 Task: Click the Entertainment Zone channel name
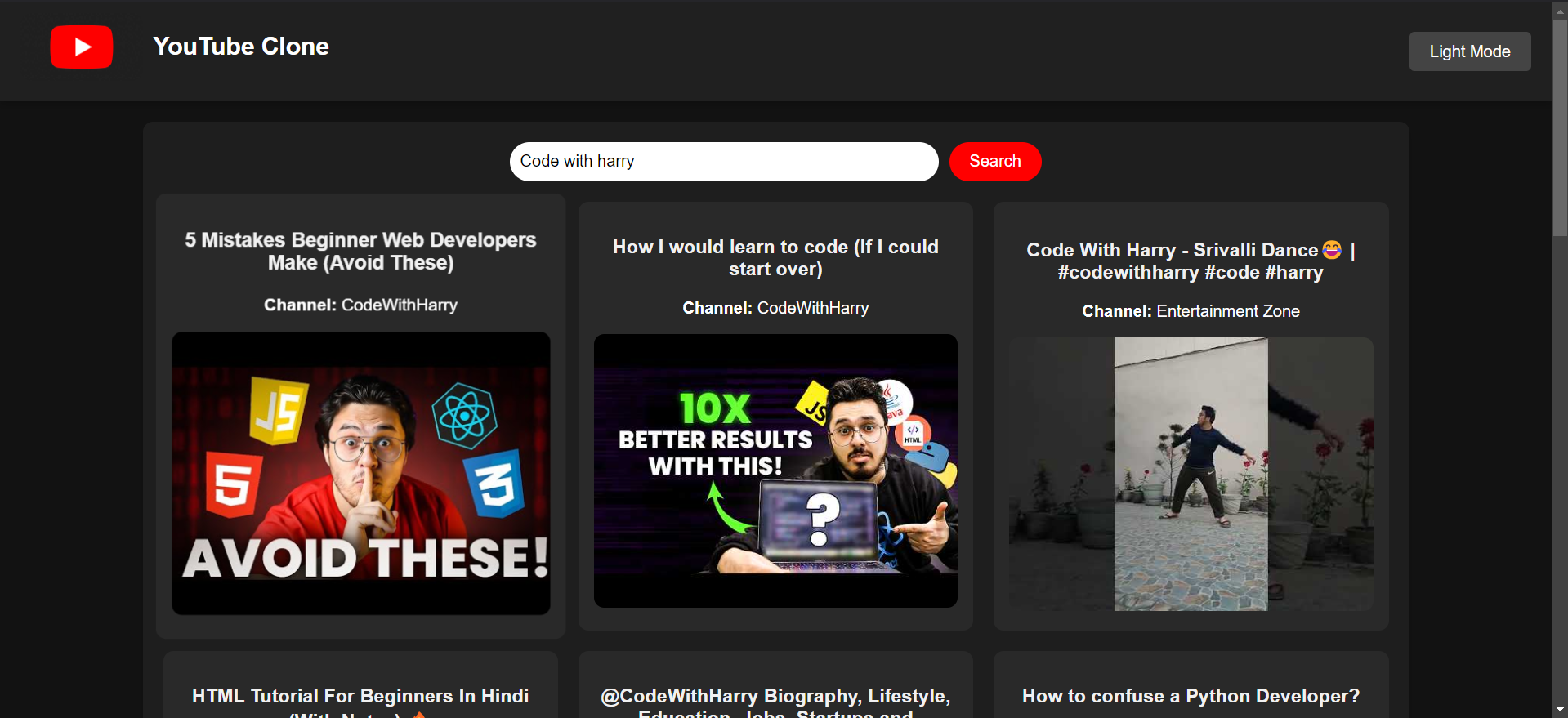pos(1227,311)
